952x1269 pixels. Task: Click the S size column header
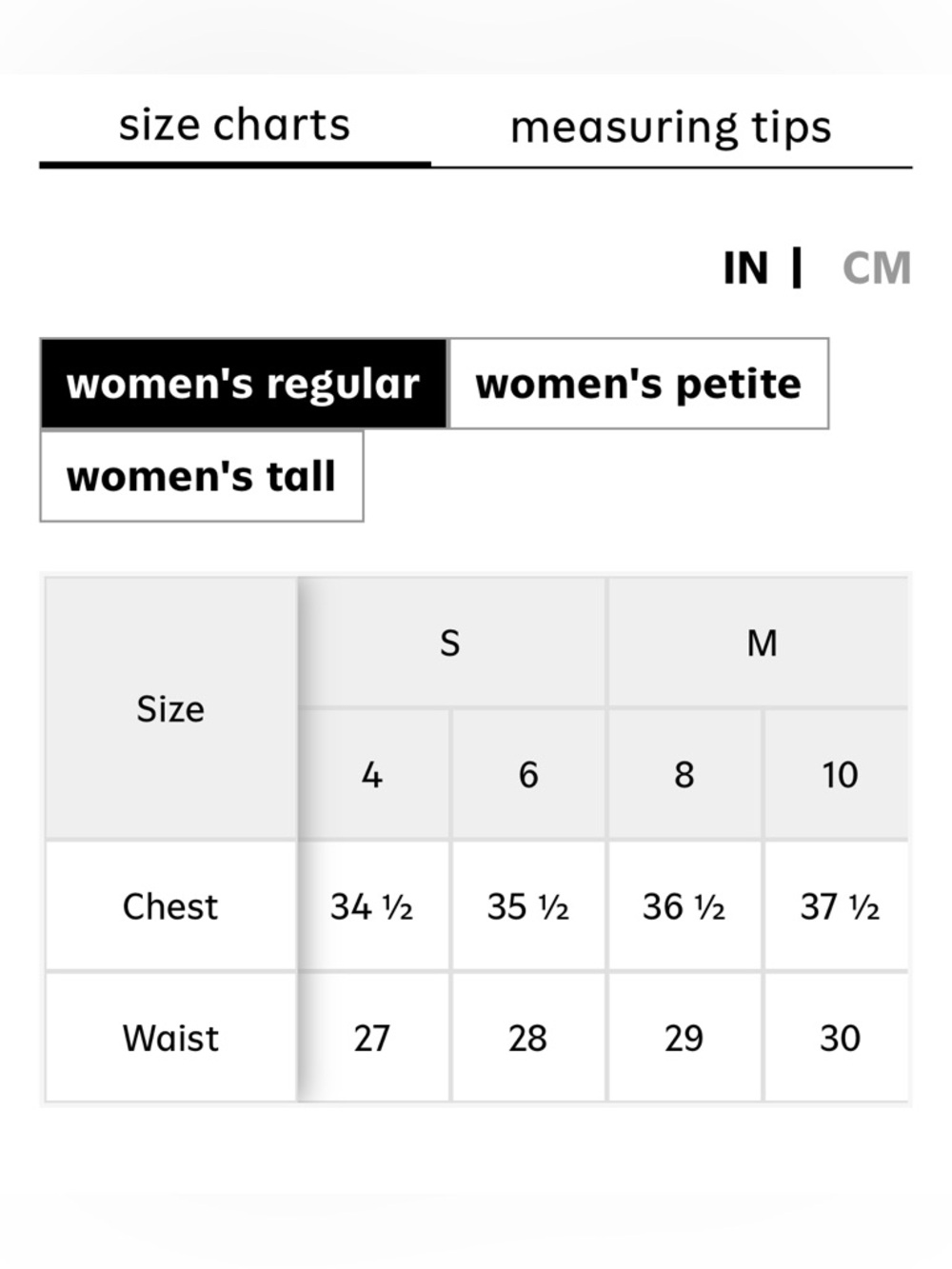click(x=451, y=643)
